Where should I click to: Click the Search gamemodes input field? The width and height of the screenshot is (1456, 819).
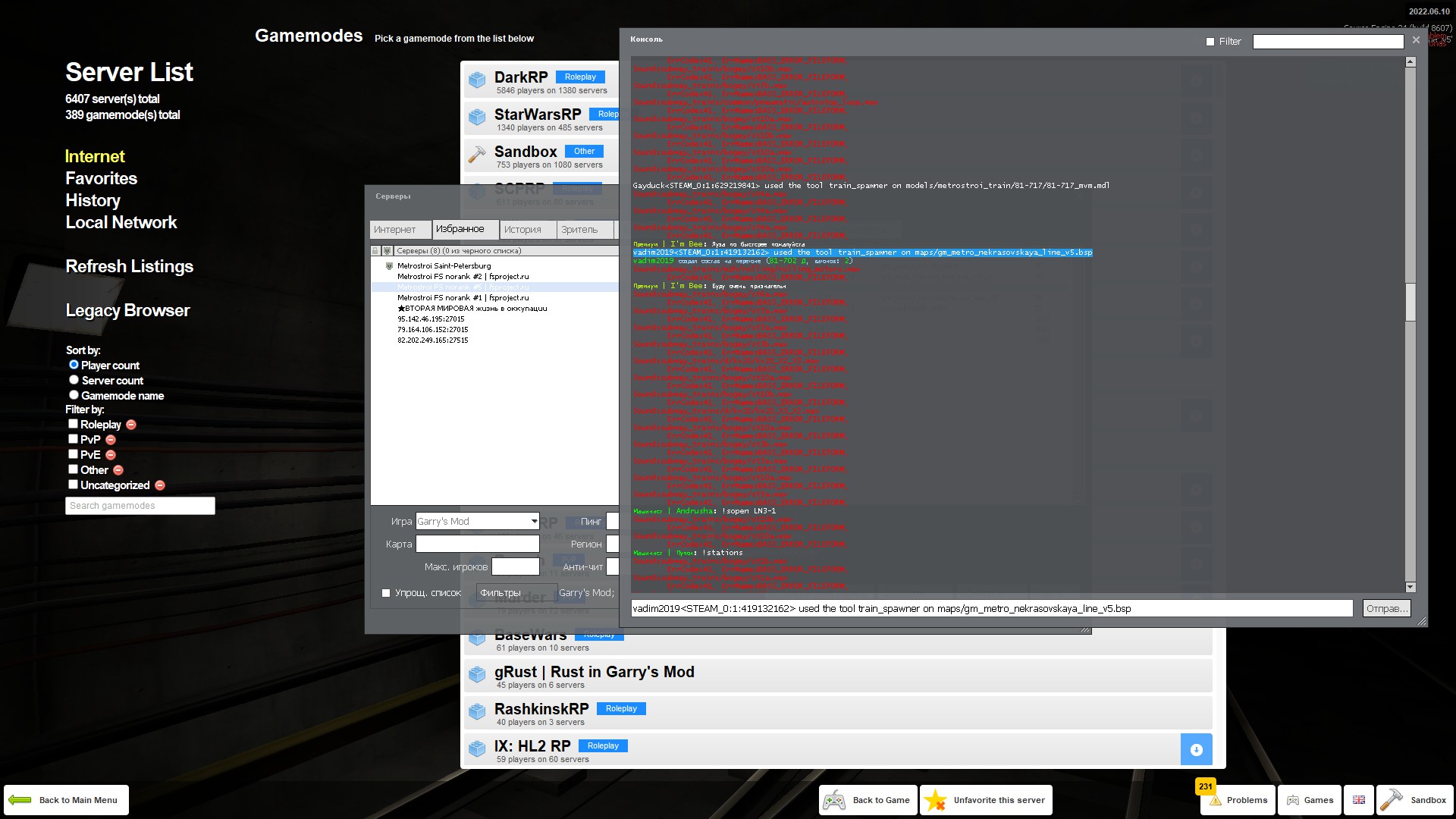tap(140, 506)
